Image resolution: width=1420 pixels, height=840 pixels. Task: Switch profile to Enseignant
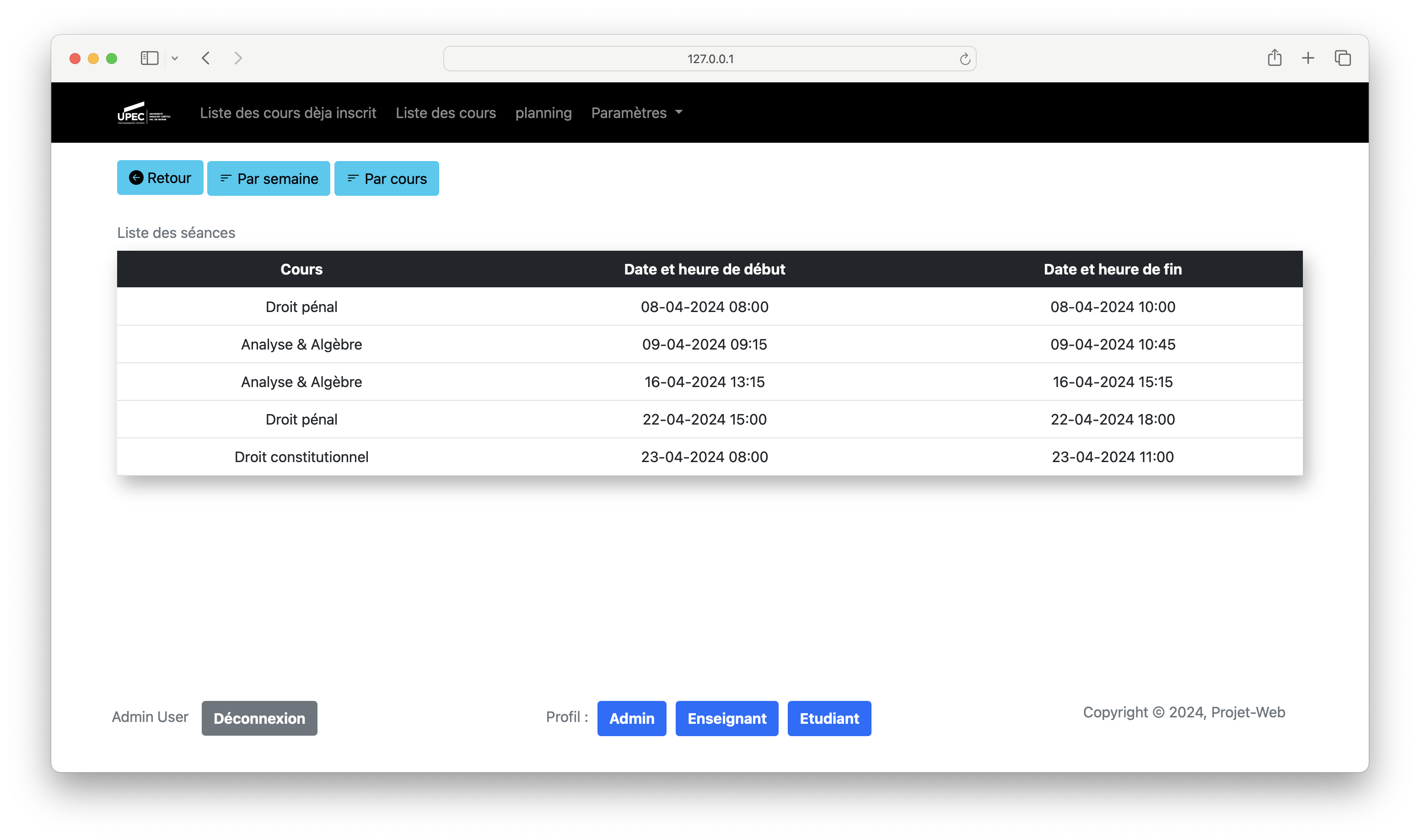pyautogui.click(x=726, y=718)
